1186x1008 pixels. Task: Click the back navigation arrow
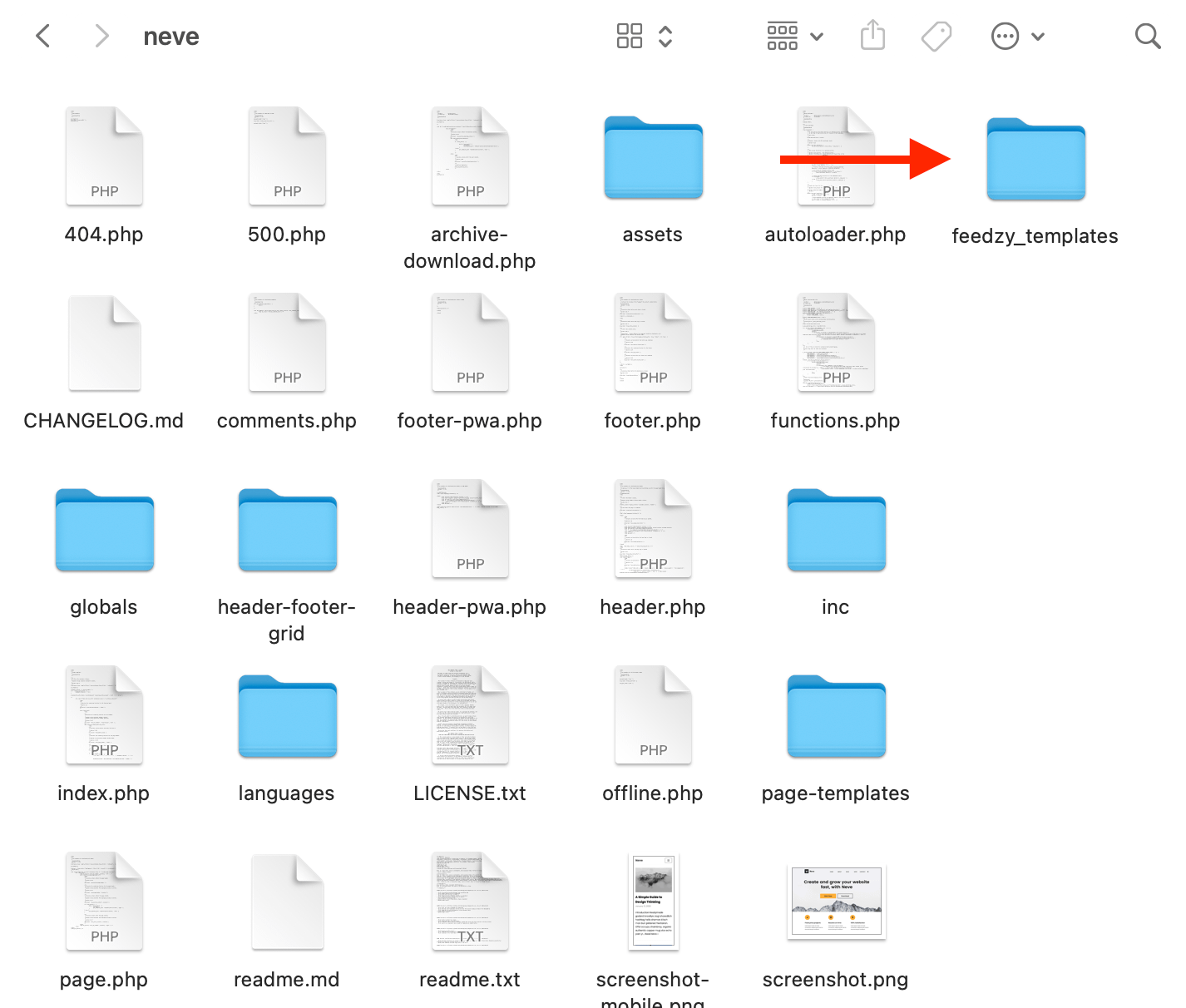[x=44, y=36]
